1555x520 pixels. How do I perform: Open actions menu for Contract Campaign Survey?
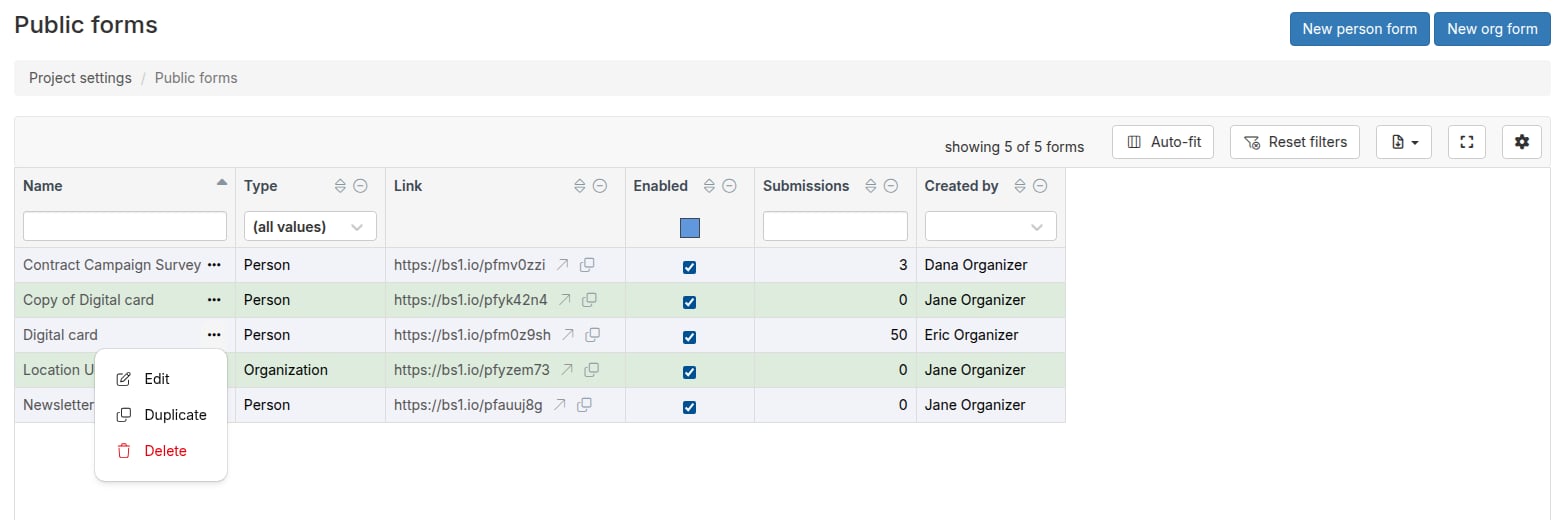coord(214,265)
